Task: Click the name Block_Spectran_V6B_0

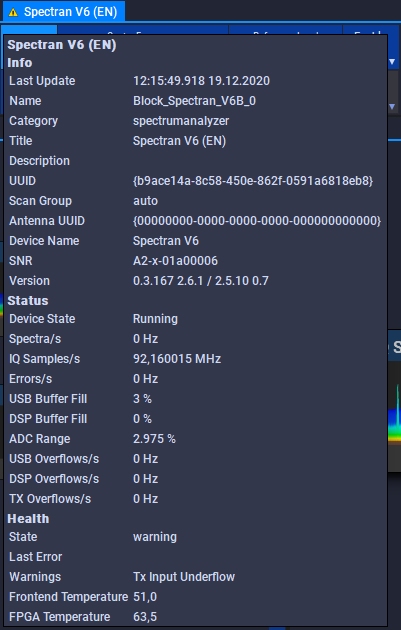Action: (194, 101)
